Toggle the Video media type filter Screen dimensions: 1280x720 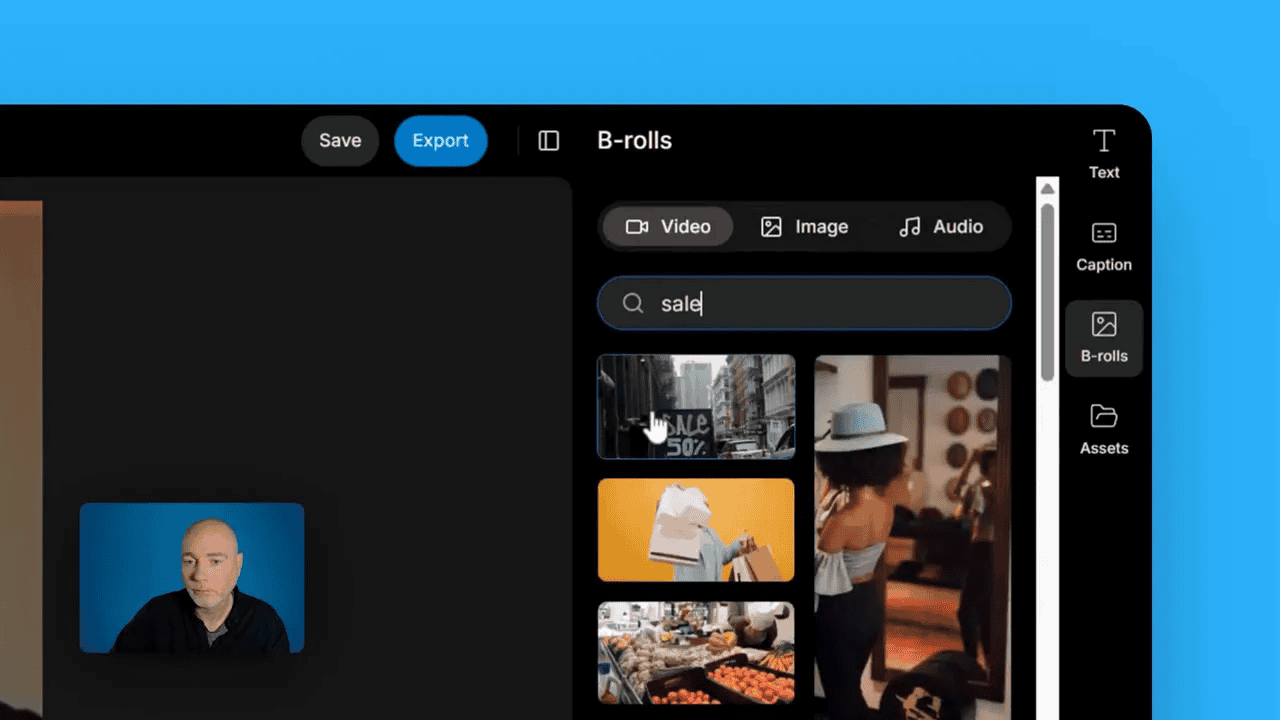point(666,226)
